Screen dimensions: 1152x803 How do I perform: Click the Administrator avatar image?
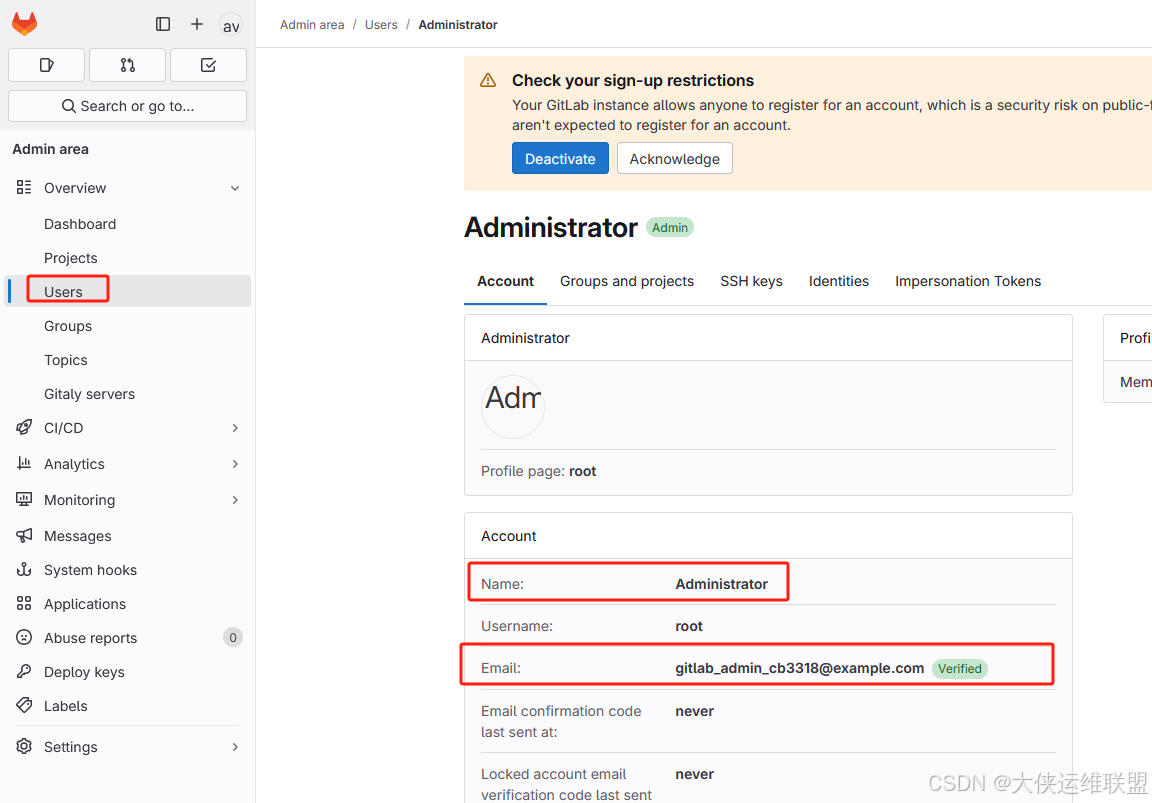pos(513,406)
